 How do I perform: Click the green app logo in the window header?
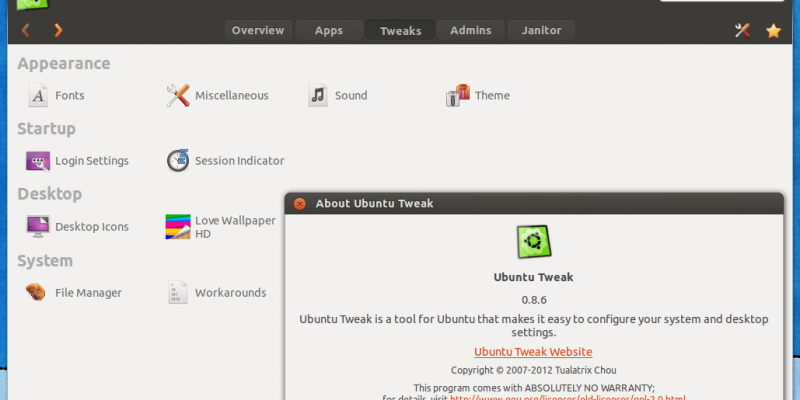pyautogui.click(x=32, y=5)
